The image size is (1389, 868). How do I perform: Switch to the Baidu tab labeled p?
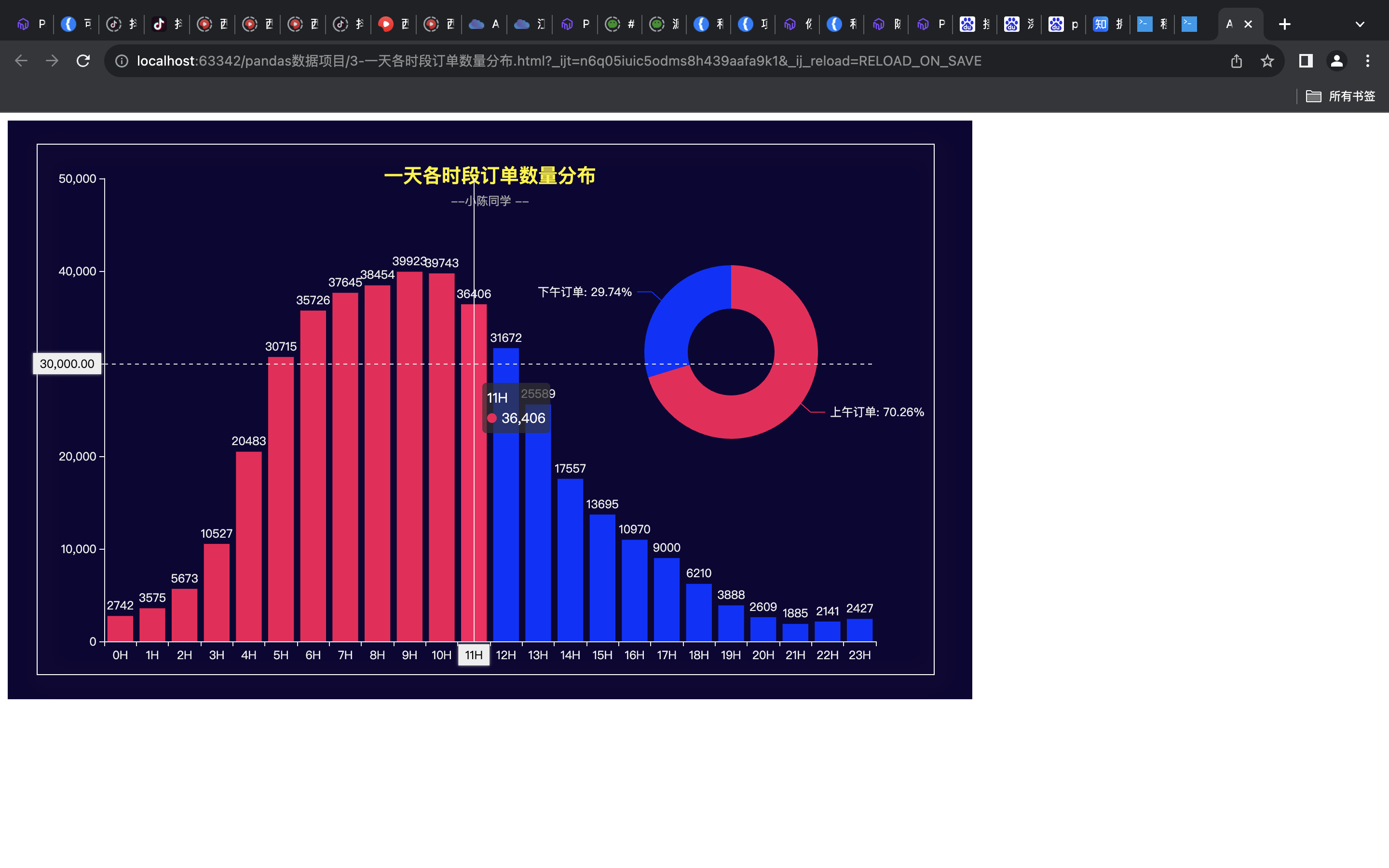tap(1063, 24)
